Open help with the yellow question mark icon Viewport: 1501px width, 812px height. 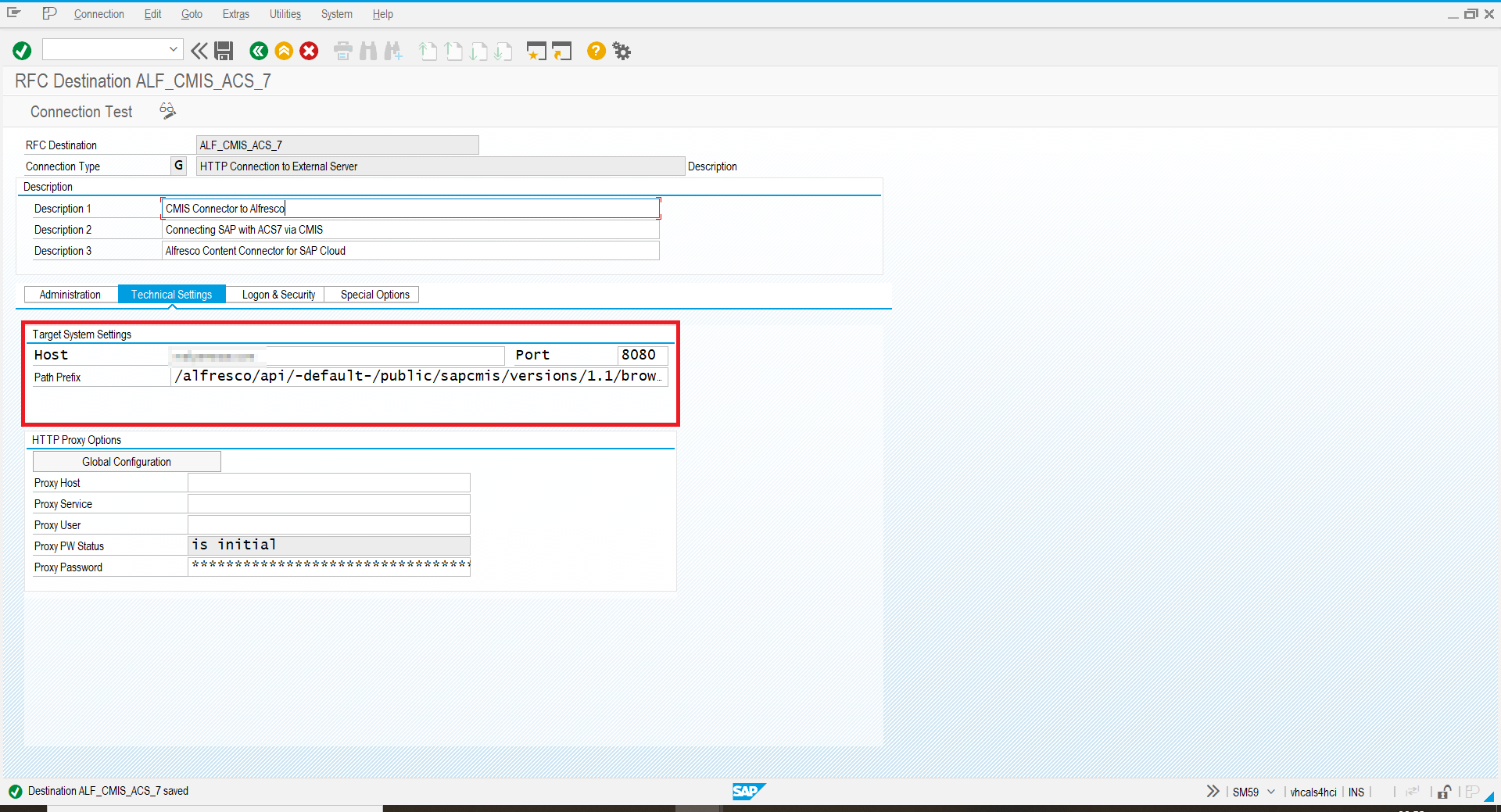coord(596,51)
